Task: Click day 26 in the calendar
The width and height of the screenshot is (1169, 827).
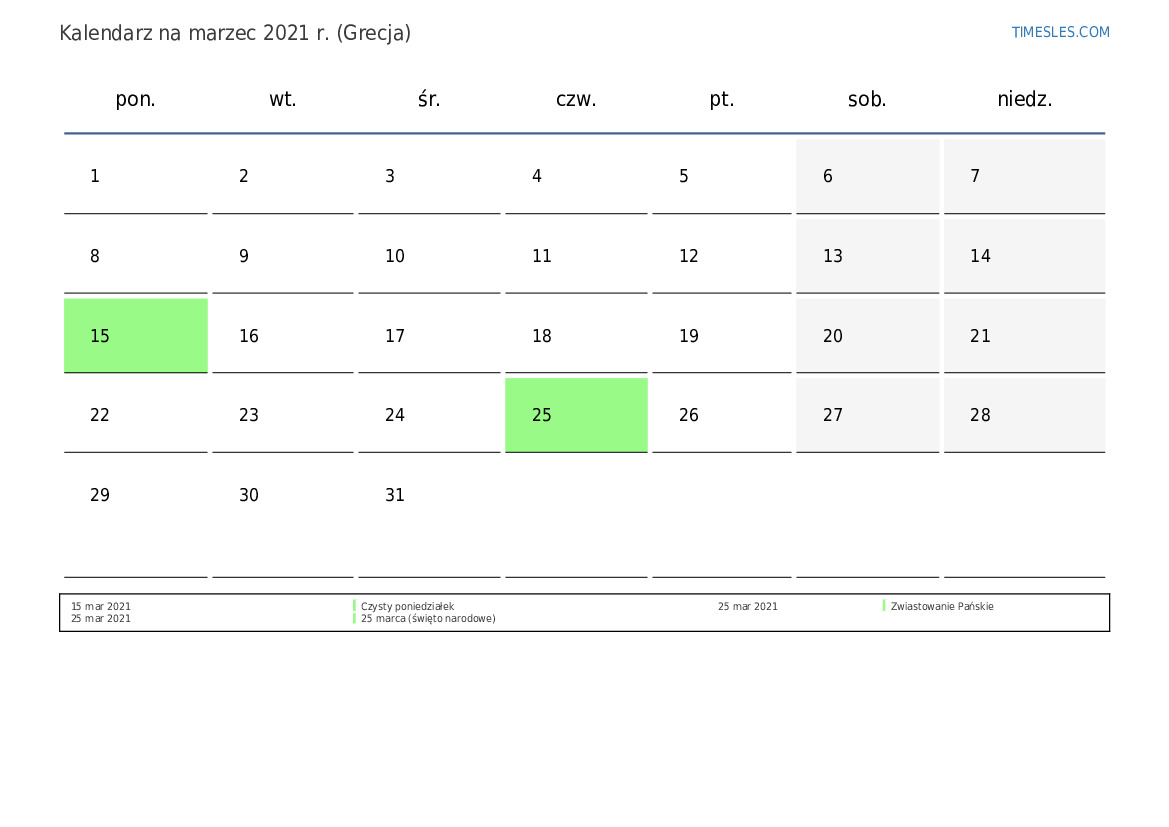Action: [722, 415]
